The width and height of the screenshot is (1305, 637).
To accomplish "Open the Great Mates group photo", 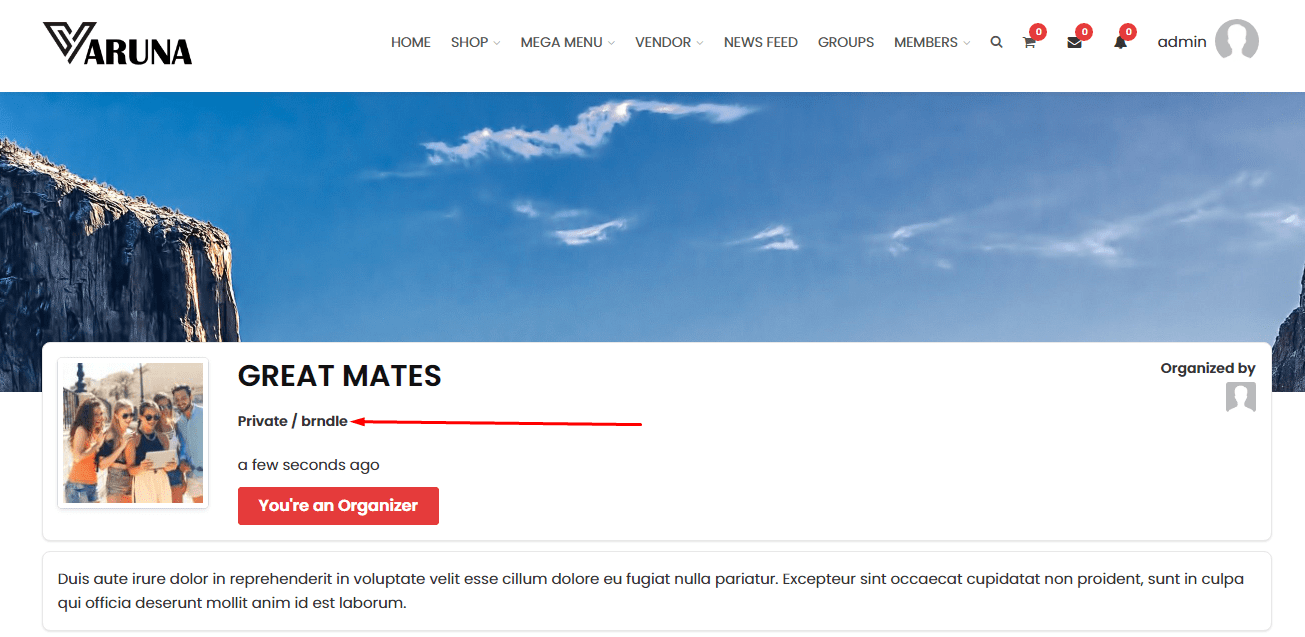I will point(133,433).
